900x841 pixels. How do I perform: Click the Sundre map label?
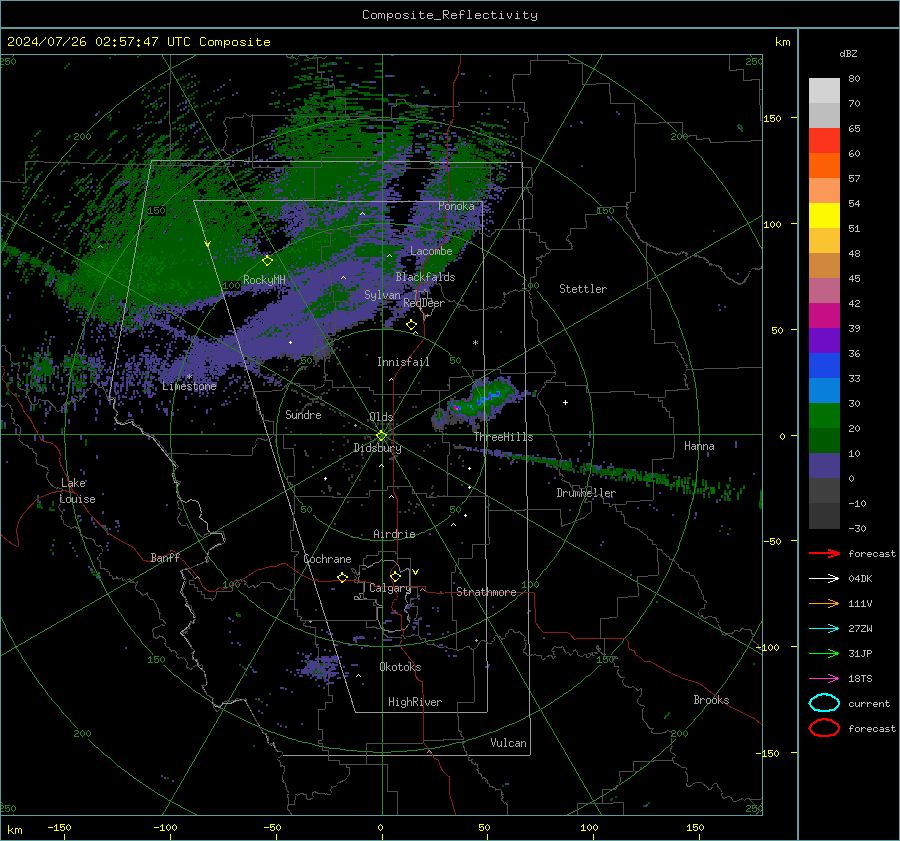click(303, 415)
